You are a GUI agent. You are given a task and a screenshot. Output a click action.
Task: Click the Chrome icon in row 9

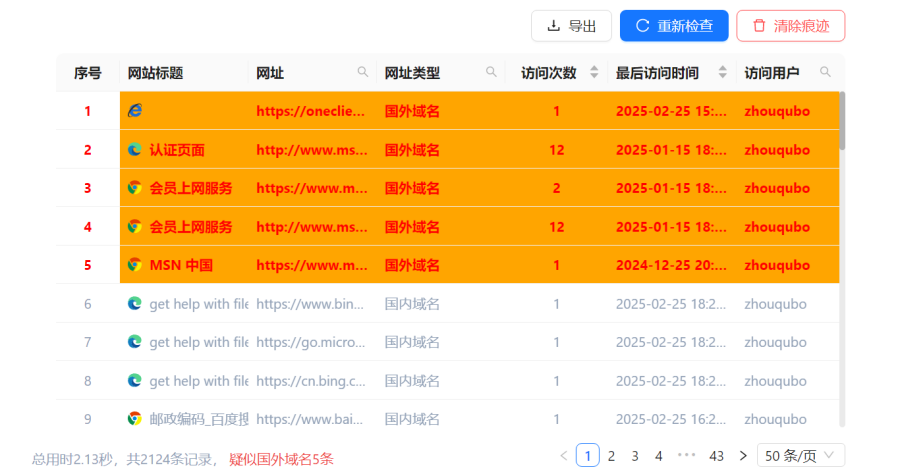[x=134, y=419]
